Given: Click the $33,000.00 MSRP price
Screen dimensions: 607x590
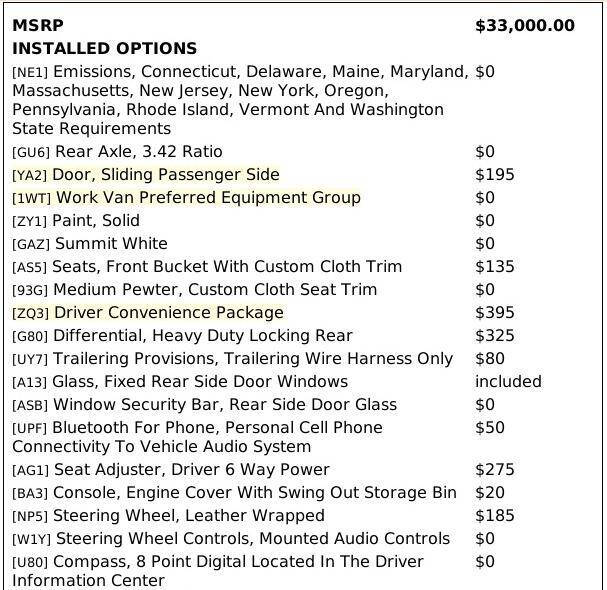Looking at the screenshot, I should (x=525, y=26).
